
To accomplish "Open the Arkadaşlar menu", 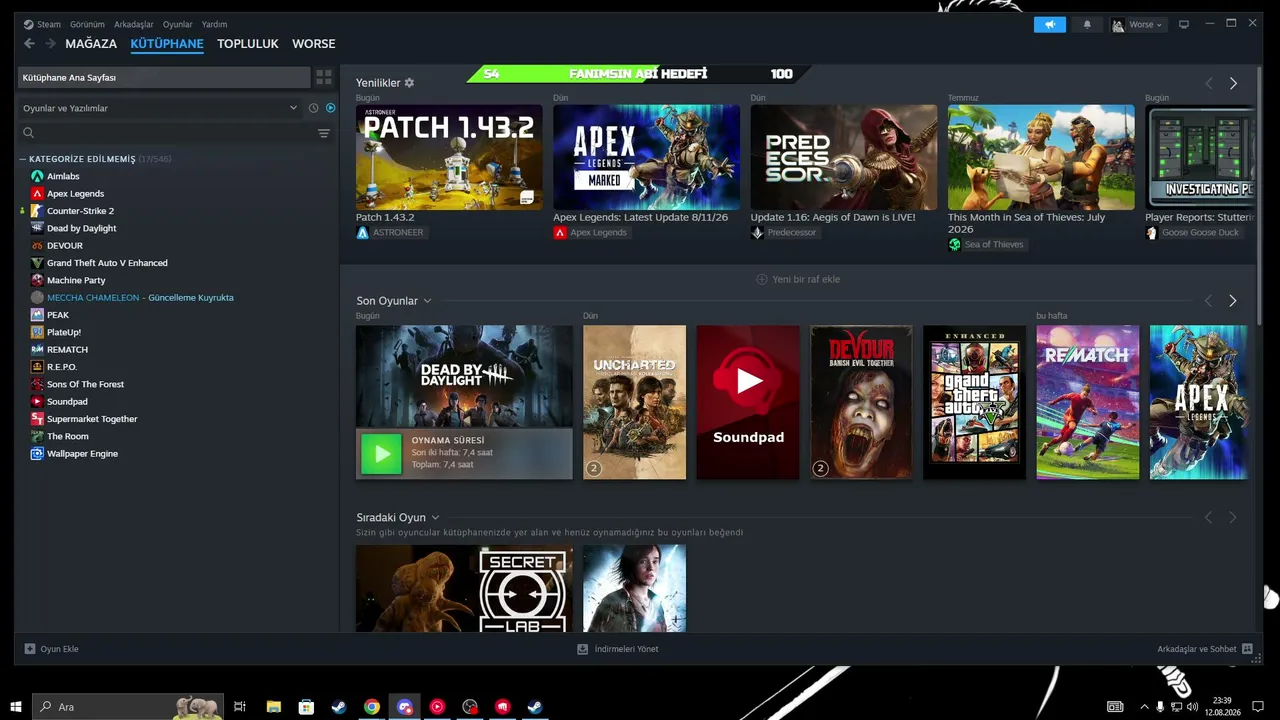I will pyautogui.click(x=134, y=24).
